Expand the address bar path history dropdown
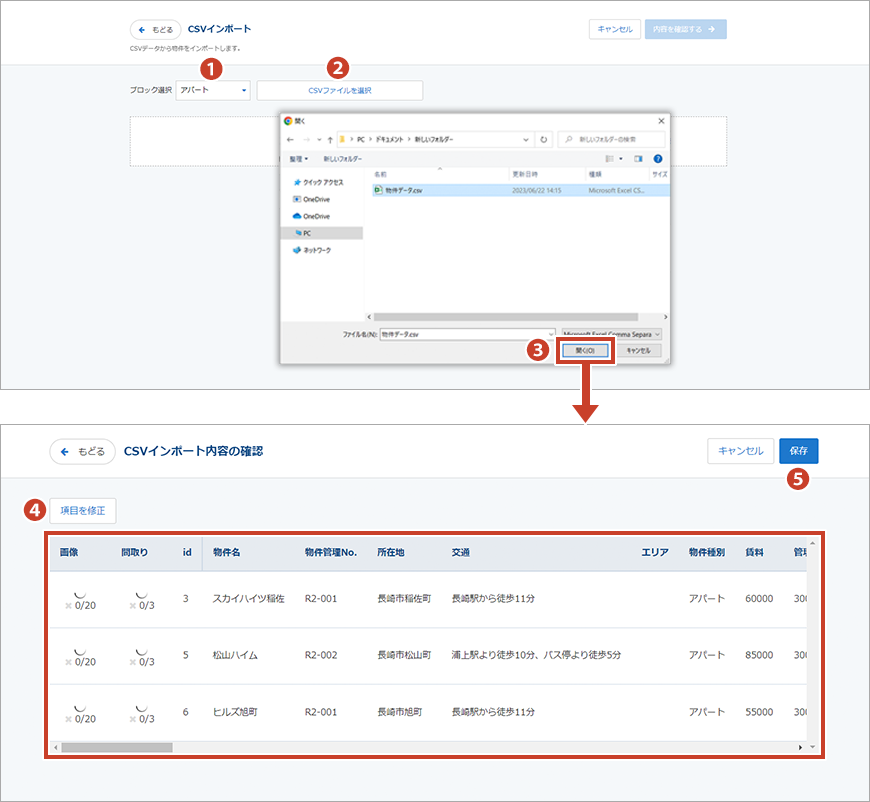This screenshot has height=802, width=870. tap(527, 139)
